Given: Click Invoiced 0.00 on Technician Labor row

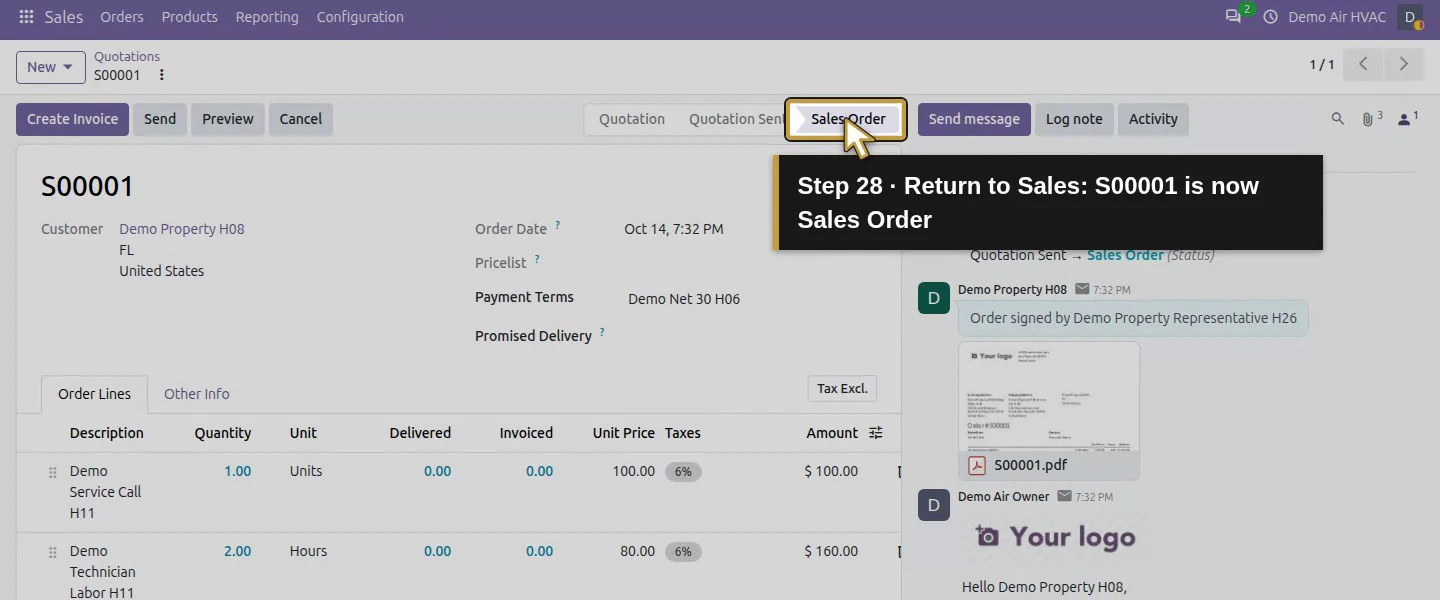Looking at the screenshot, I should [539, 551].
